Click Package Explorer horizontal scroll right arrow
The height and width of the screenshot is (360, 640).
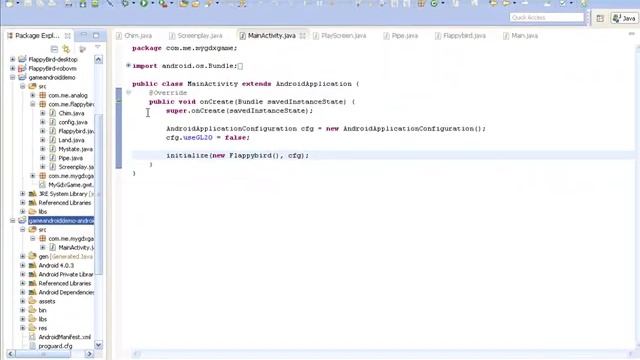pyautogui.click(x=90, y=354)
